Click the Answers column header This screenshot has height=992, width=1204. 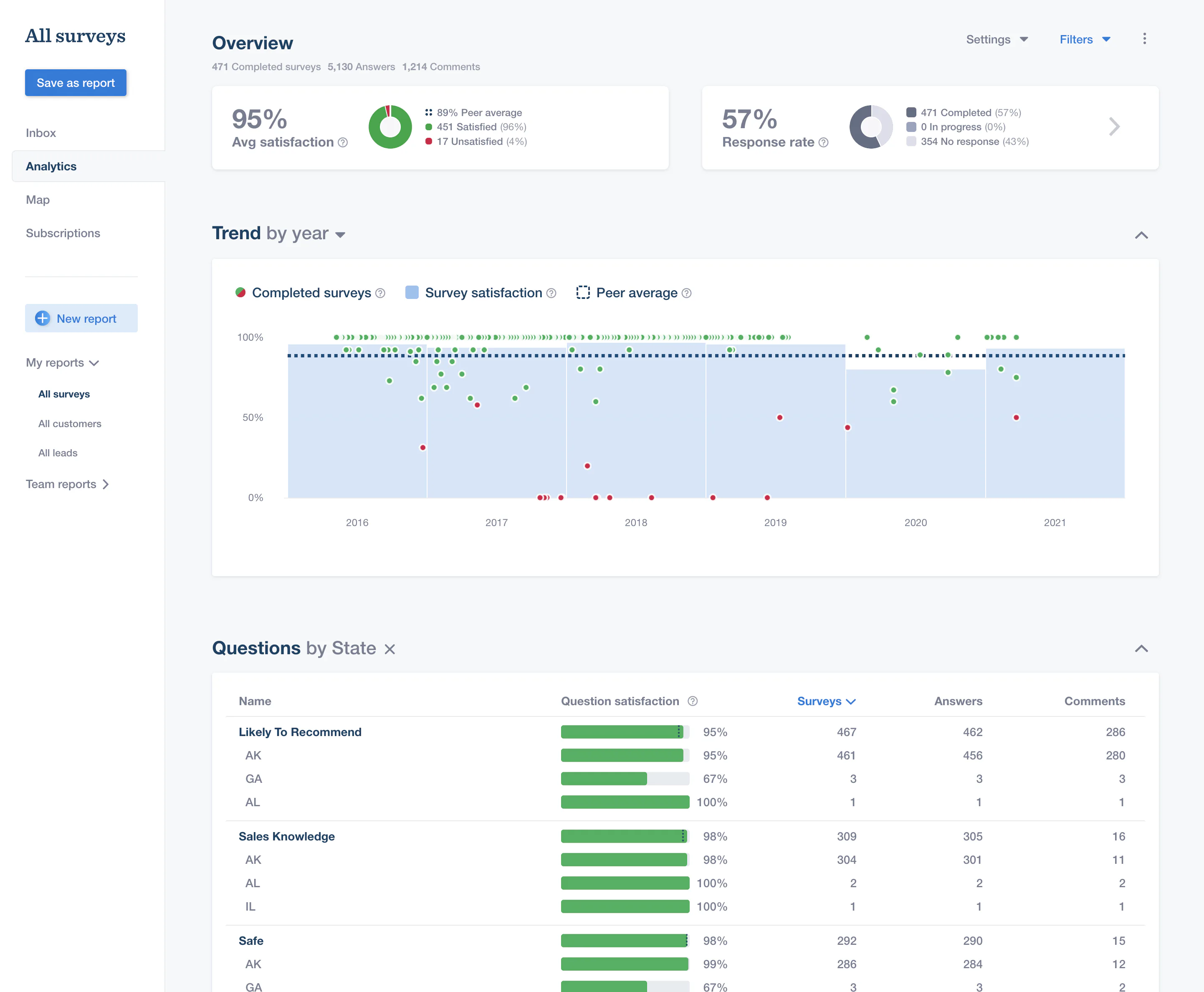pyautogui.click(x=958, y=701)
